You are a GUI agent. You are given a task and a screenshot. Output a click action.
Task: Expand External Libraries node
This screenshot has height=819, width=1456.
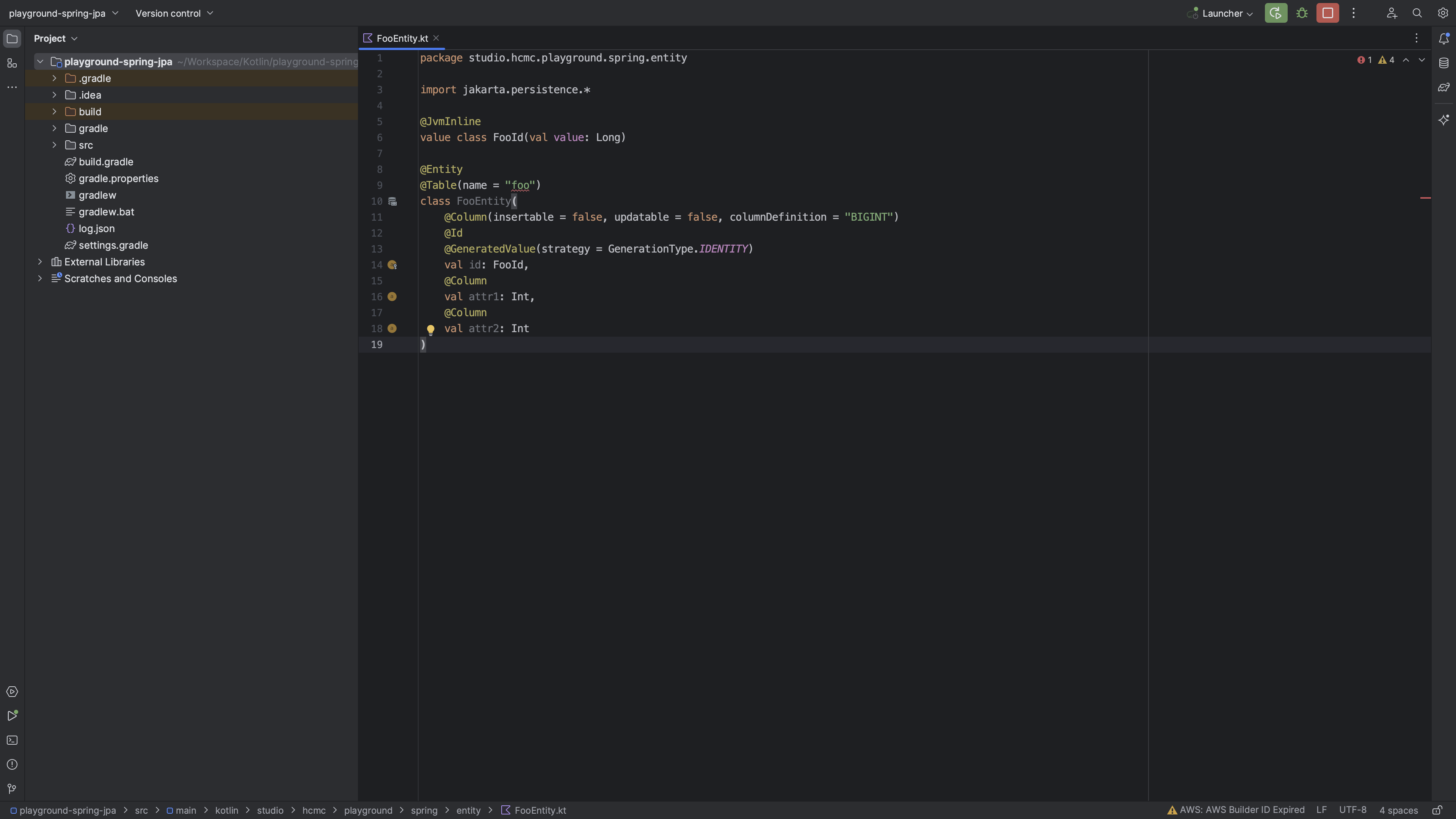tap(39, 262)
